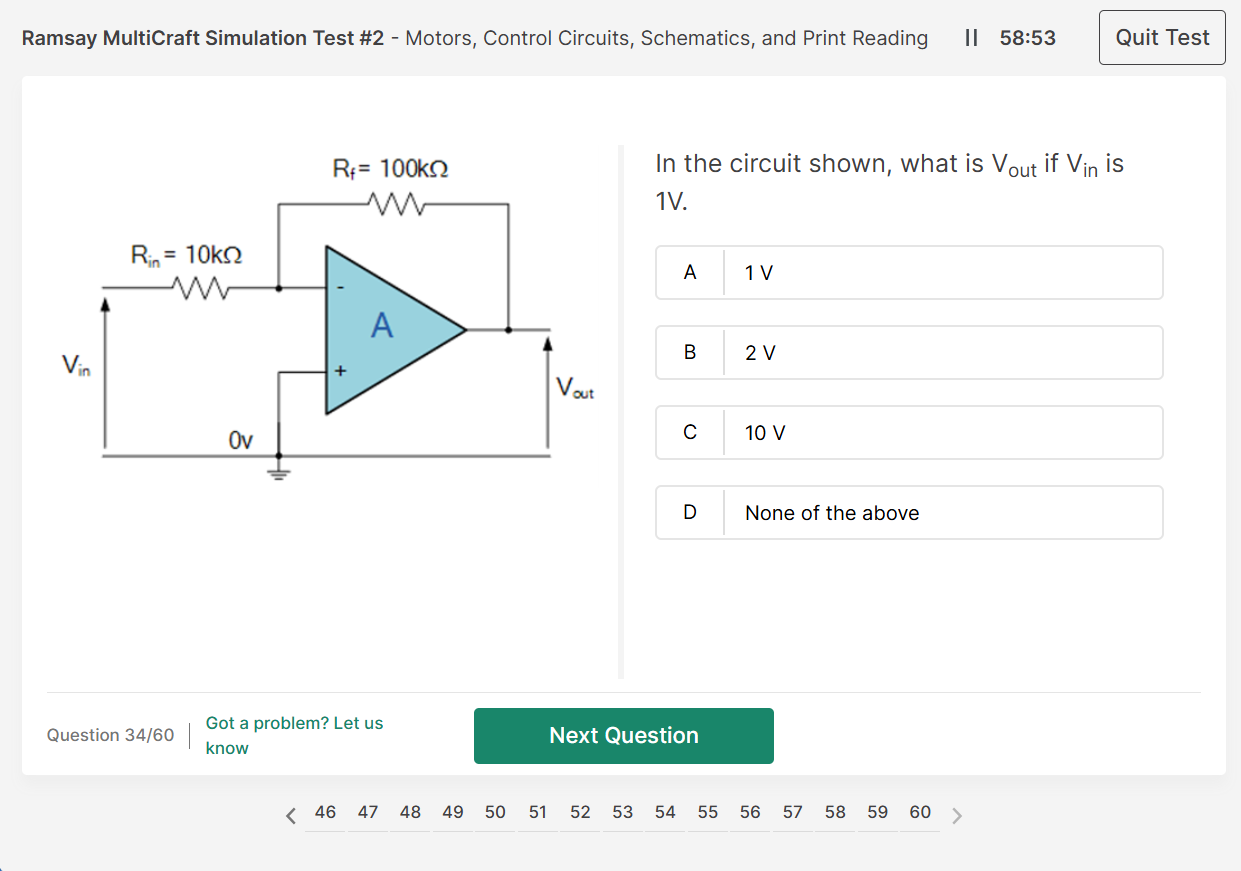Click the ground symbol in the circuit
Image resolution: width=1241 pixels, height=871 pixels.
[278, 470]
